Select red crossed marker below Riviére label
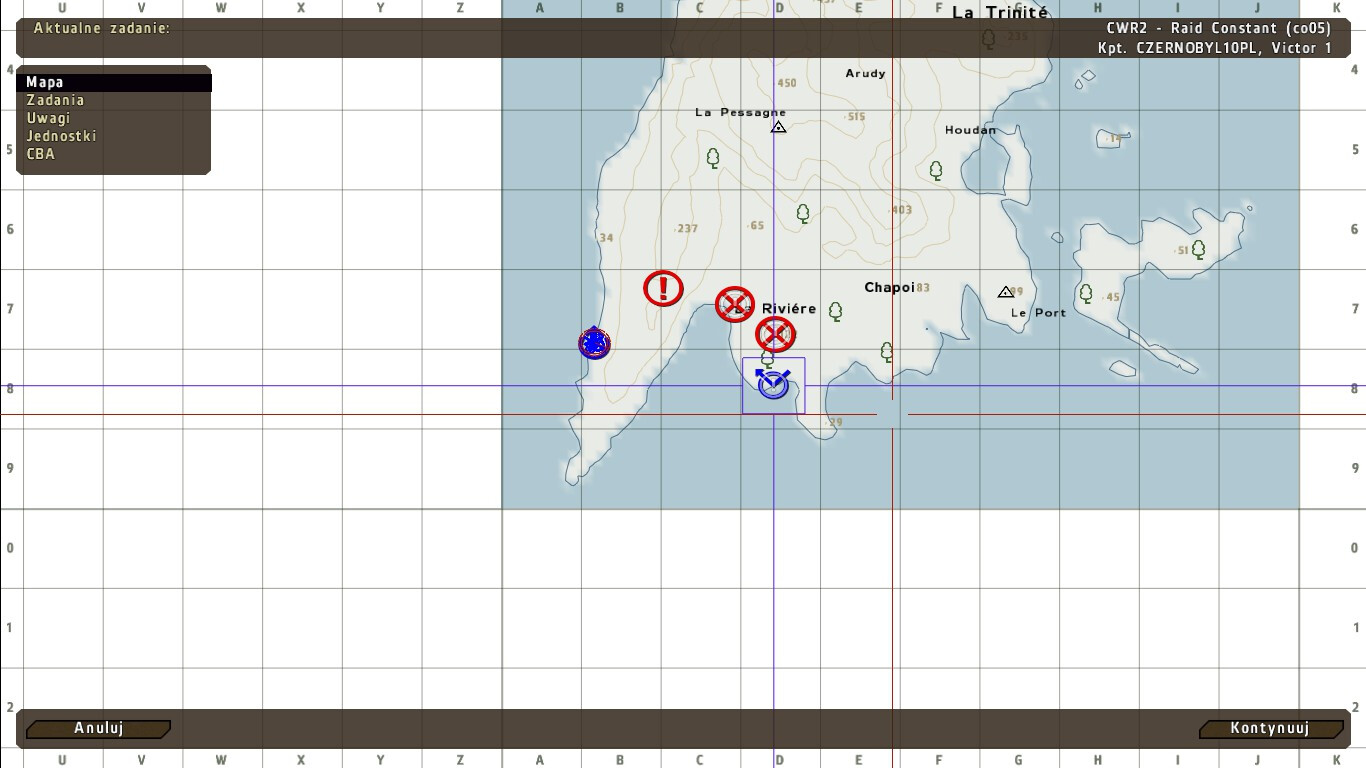The width and height of the screenshot is (1366, 768). pos(775,334)
